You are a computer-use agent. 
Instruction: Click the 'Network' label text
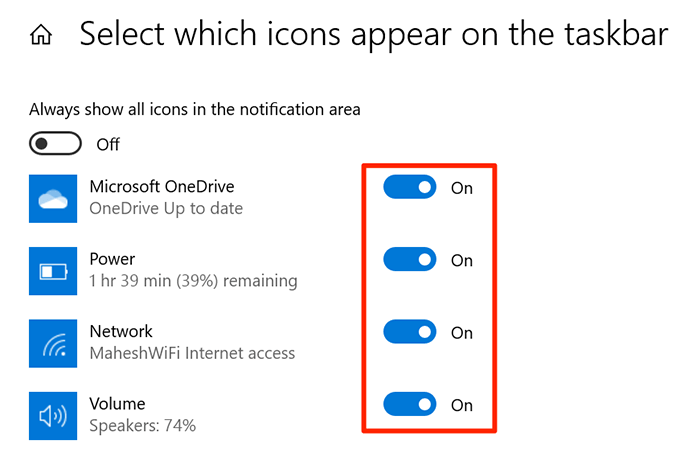pos(121,331)
